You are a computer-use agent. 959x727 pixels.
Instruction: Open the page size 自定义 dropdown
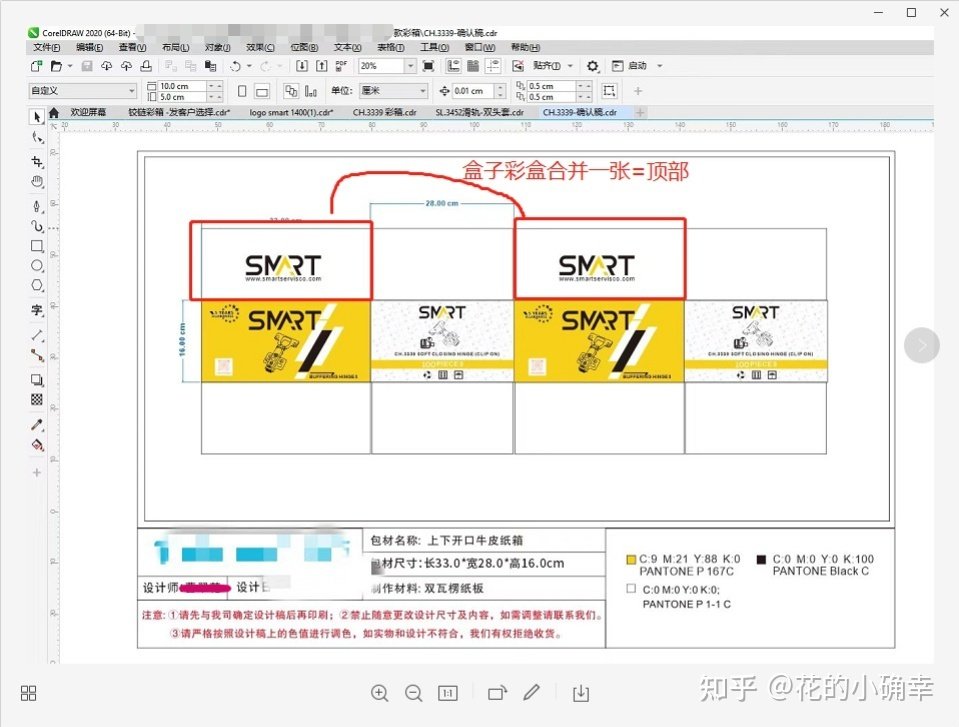pos(131,91)
